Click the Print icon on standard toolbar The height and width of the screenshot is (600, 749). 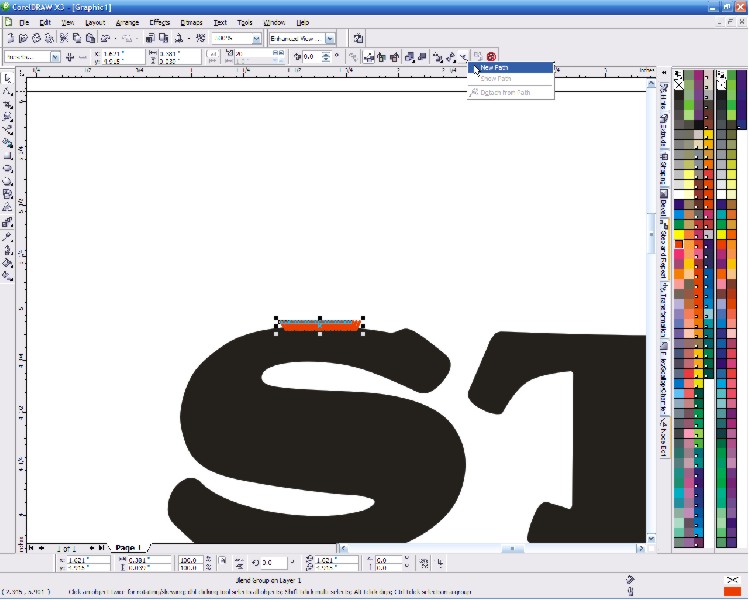coord(48,38)
